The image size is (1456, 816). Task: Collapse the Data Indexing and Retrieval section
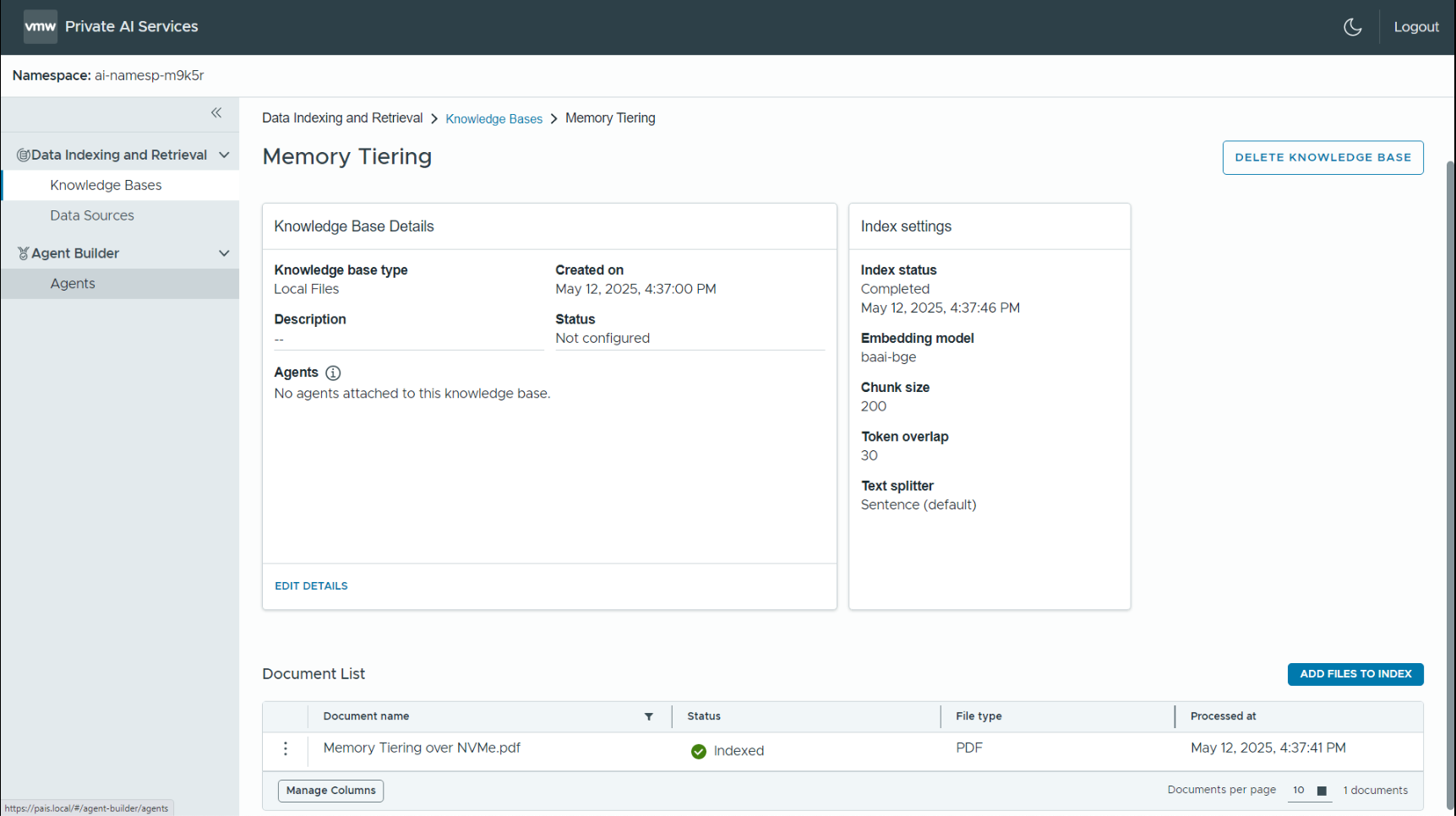[x=224, y=154]
